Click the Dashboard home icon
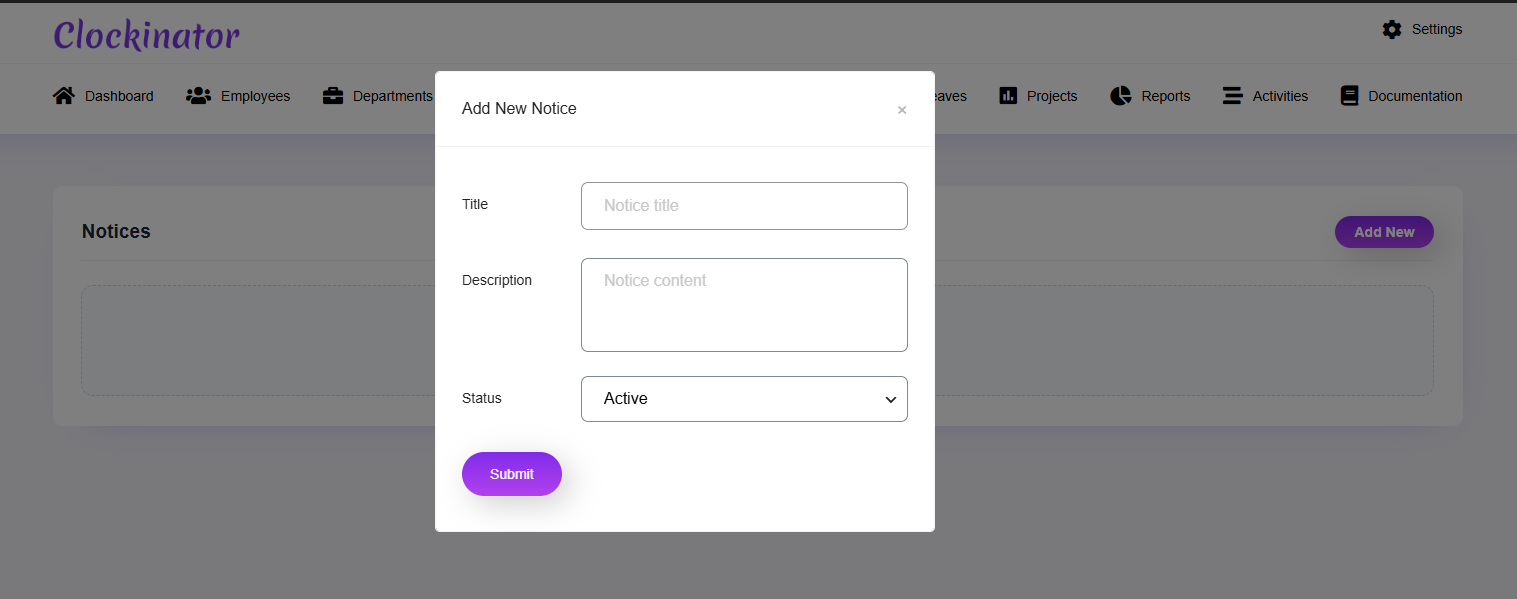 click(64, 96)
